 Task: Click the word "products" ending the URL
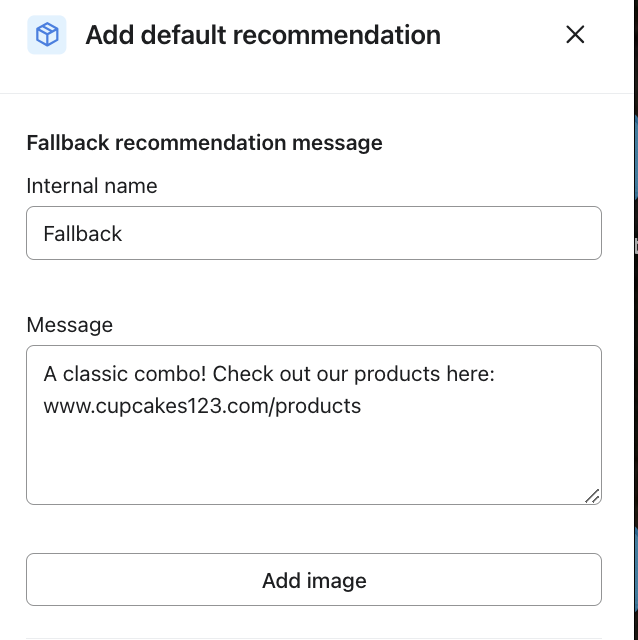pos(324,406)
